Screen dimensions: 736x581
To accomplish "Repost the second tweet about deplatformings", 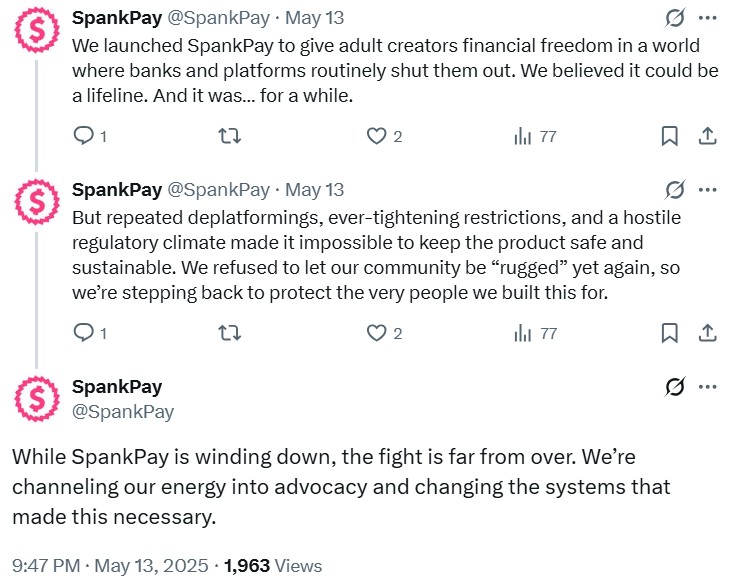I will pos(229,333).
